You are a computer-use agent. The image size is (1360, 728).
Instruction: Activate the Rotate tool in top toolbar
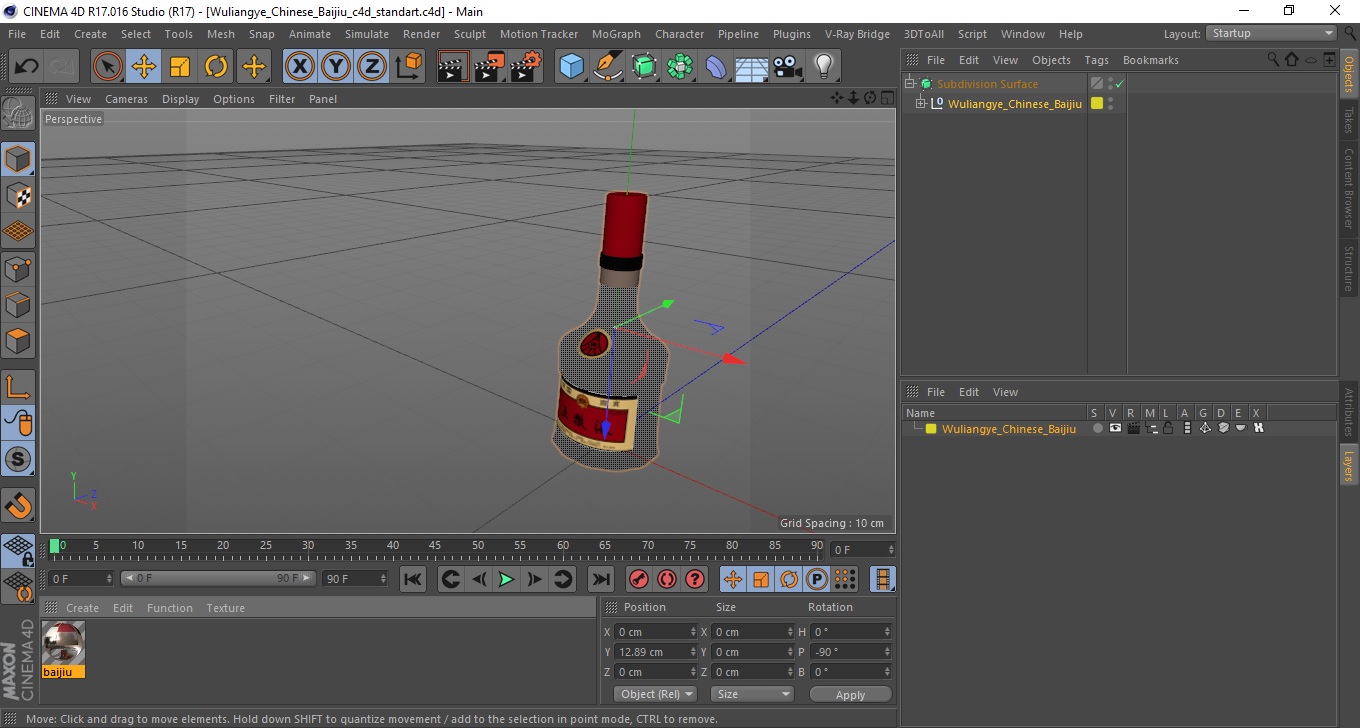216,67
